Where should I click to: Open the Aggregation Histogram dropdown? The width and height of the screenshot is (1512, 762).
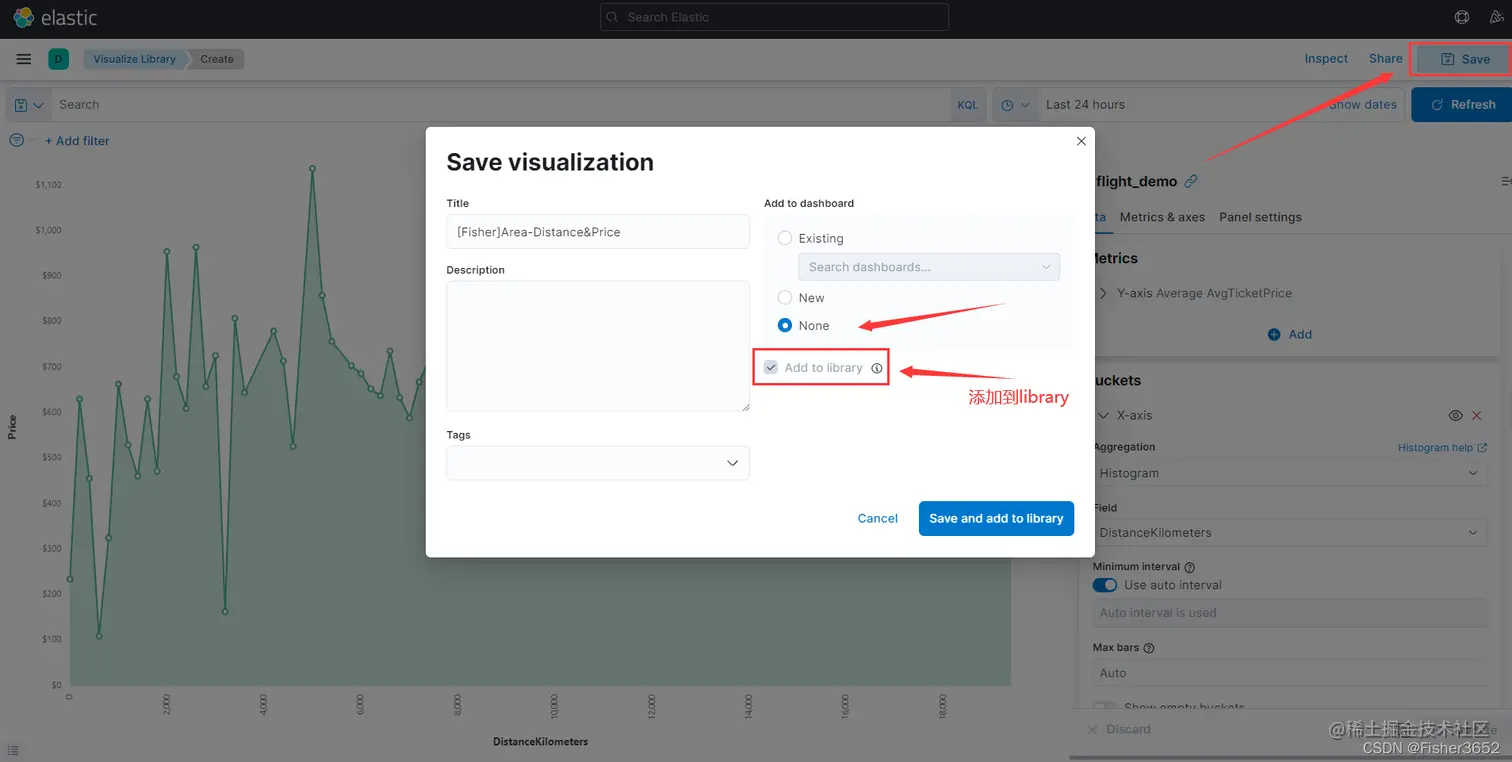point(1290,473)
